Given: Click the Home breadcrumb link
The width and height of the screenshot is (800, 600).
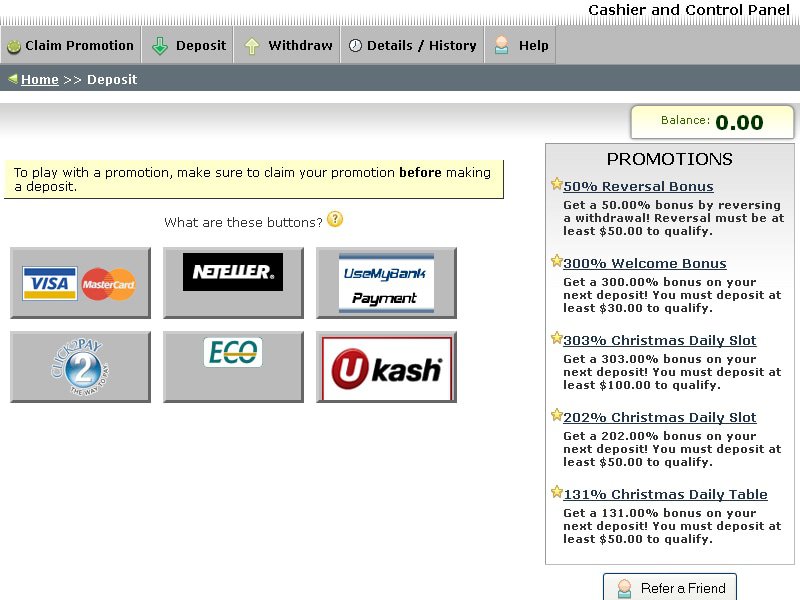Looking at the screenshot, I should point(40,80).
